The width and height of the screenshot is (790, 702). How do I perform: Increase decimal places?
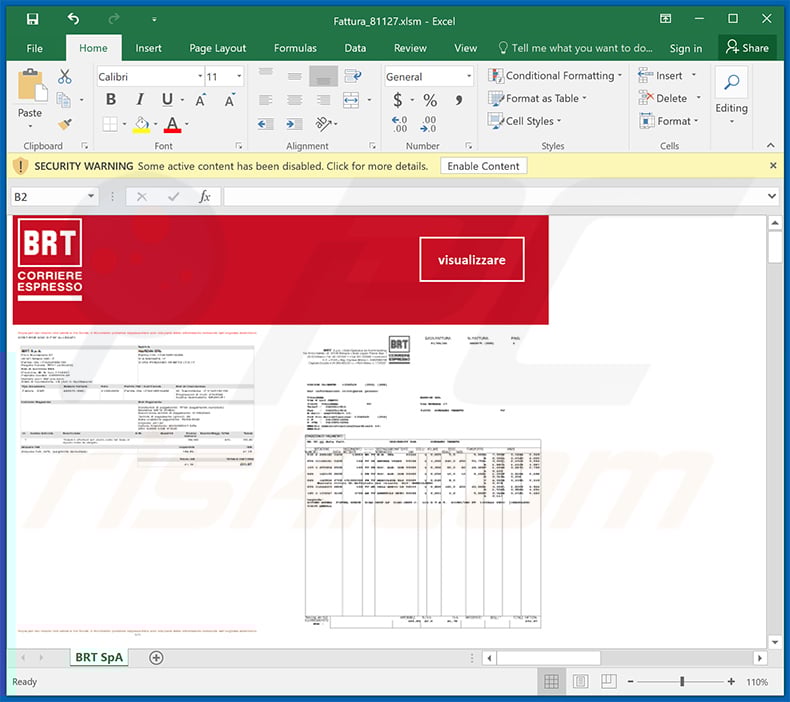pos(400,124)
